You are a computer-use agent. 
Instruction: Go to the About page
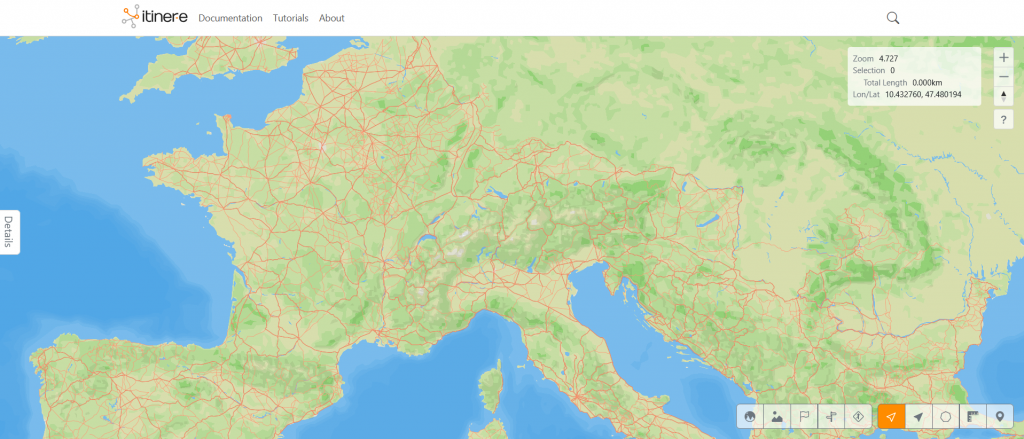332,18
